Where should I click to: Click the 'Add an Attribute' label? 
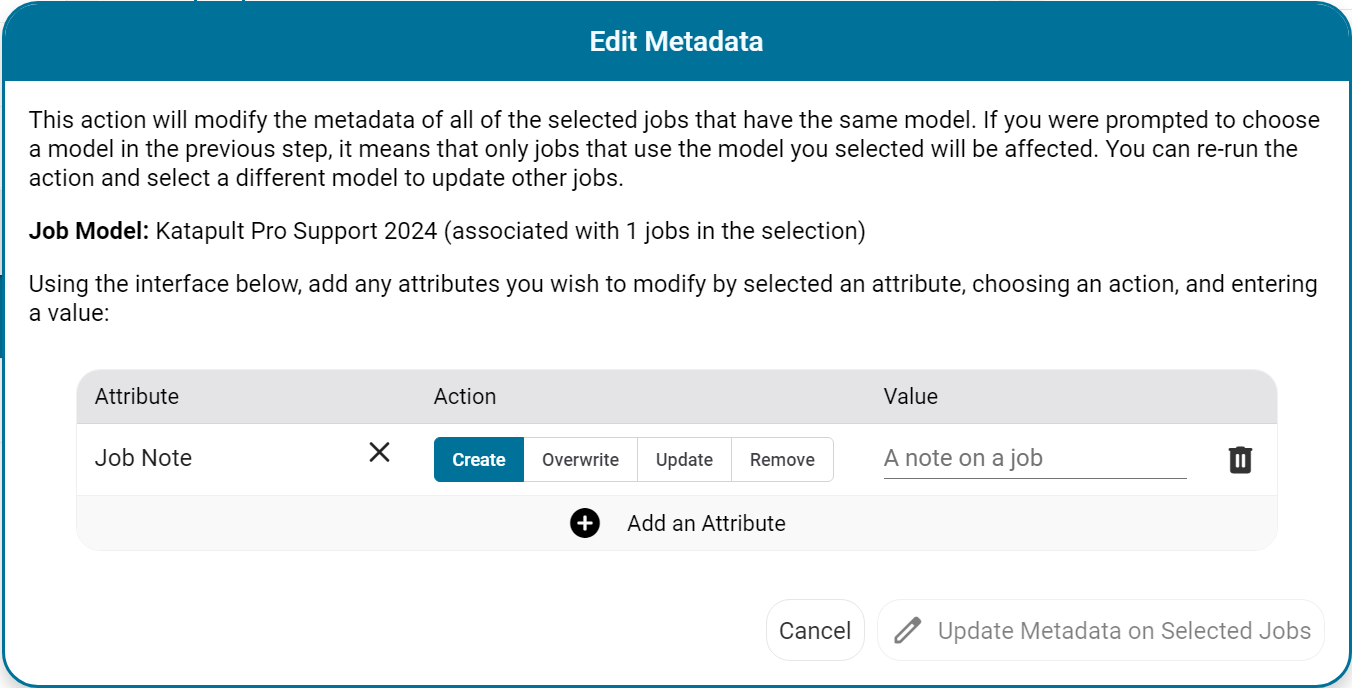pos(706,523)
